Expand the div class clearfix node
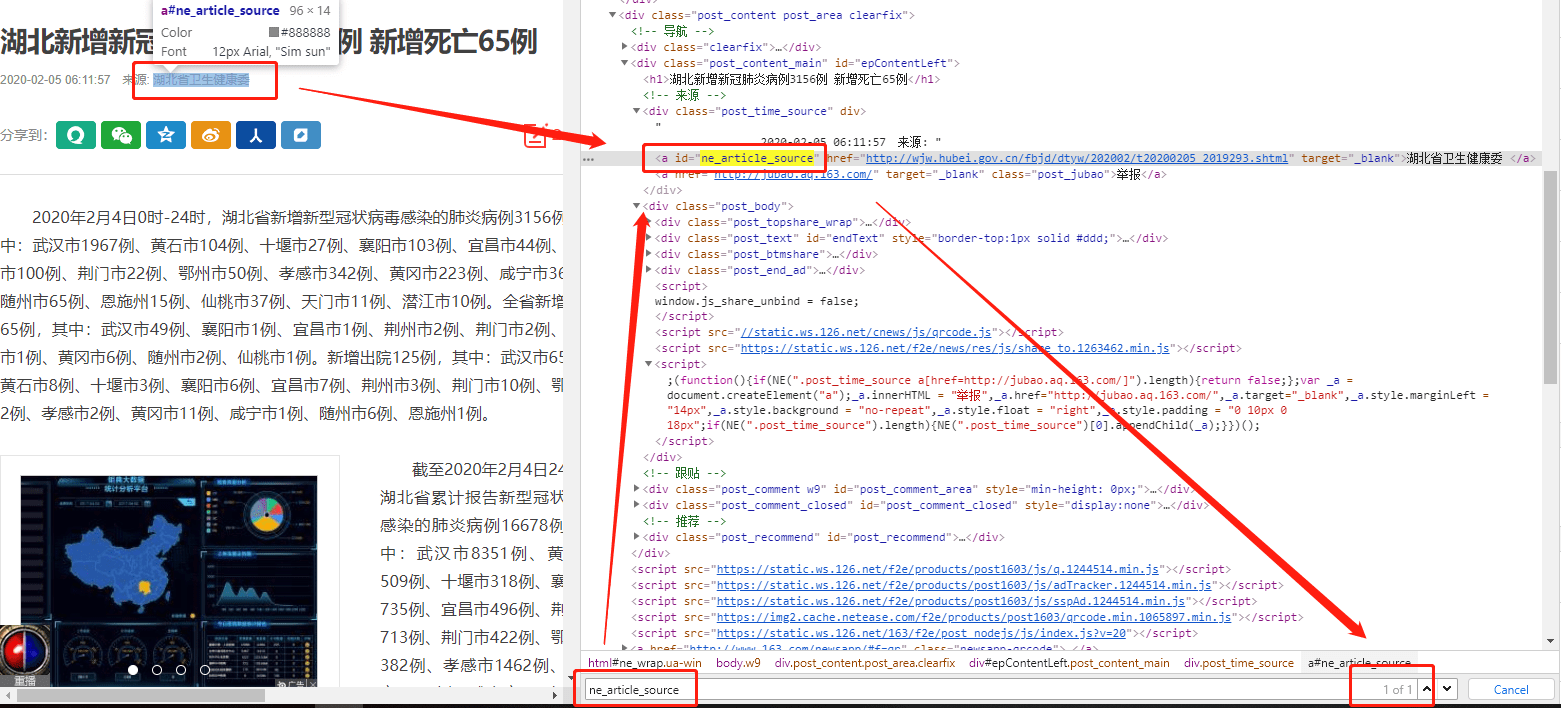This screenshot has height=708, width=1561. click(x=625, y=47)
